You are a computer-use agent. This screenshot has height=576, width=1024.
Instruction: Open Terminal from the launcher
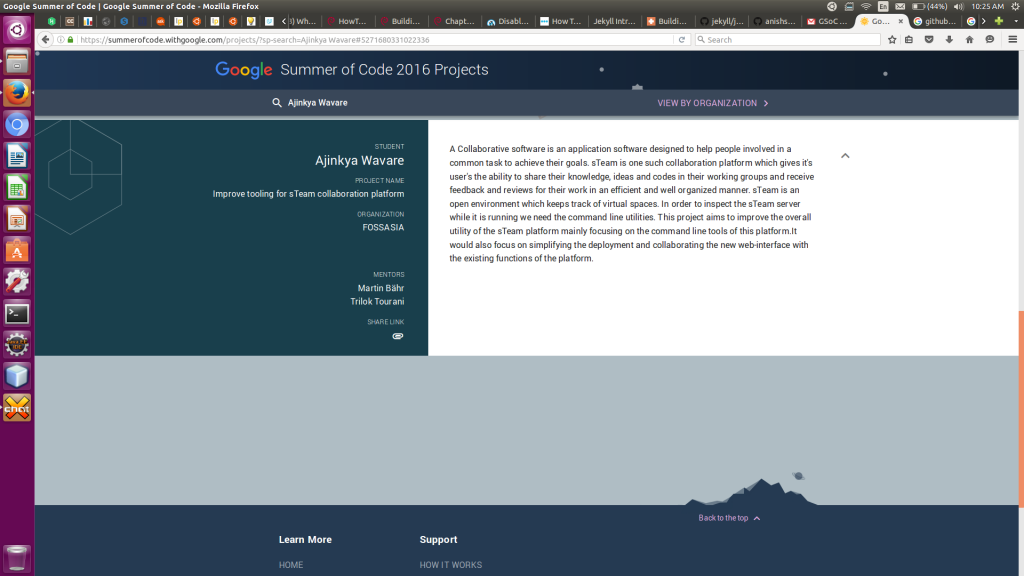pos(17,313)
